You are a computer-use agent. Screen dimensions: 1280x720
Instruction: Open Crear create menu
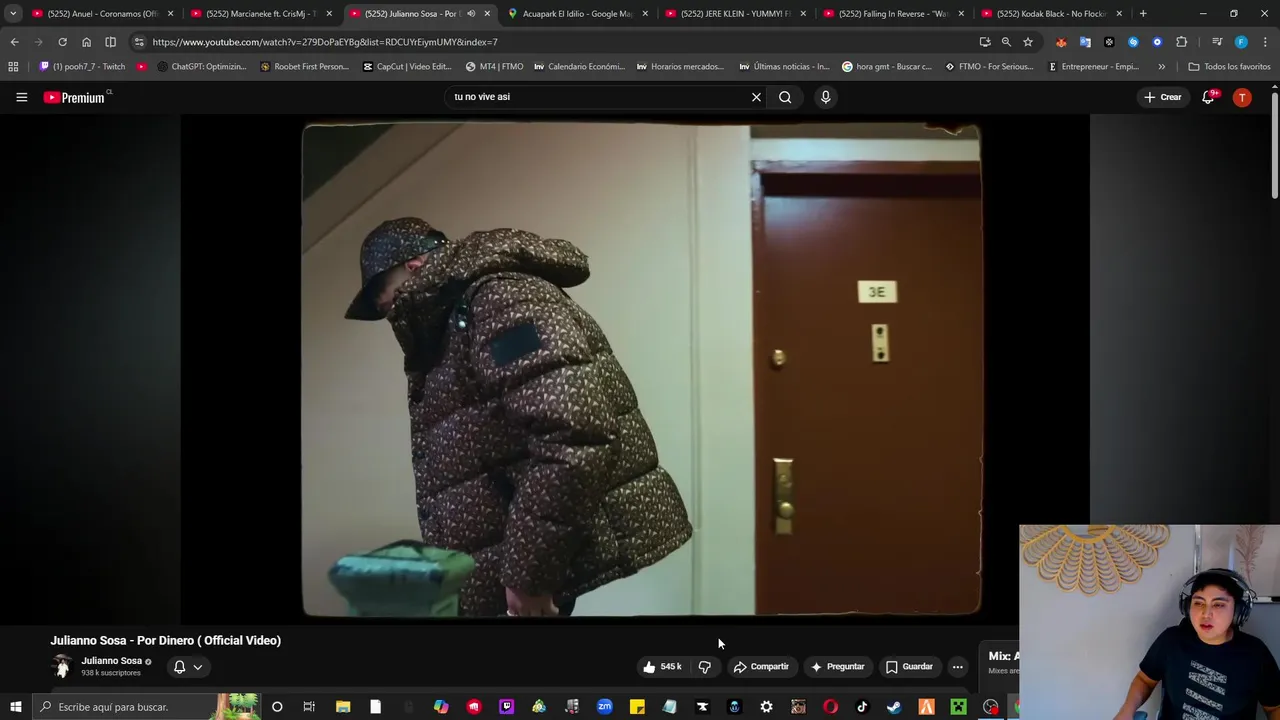click(1163, 97)
